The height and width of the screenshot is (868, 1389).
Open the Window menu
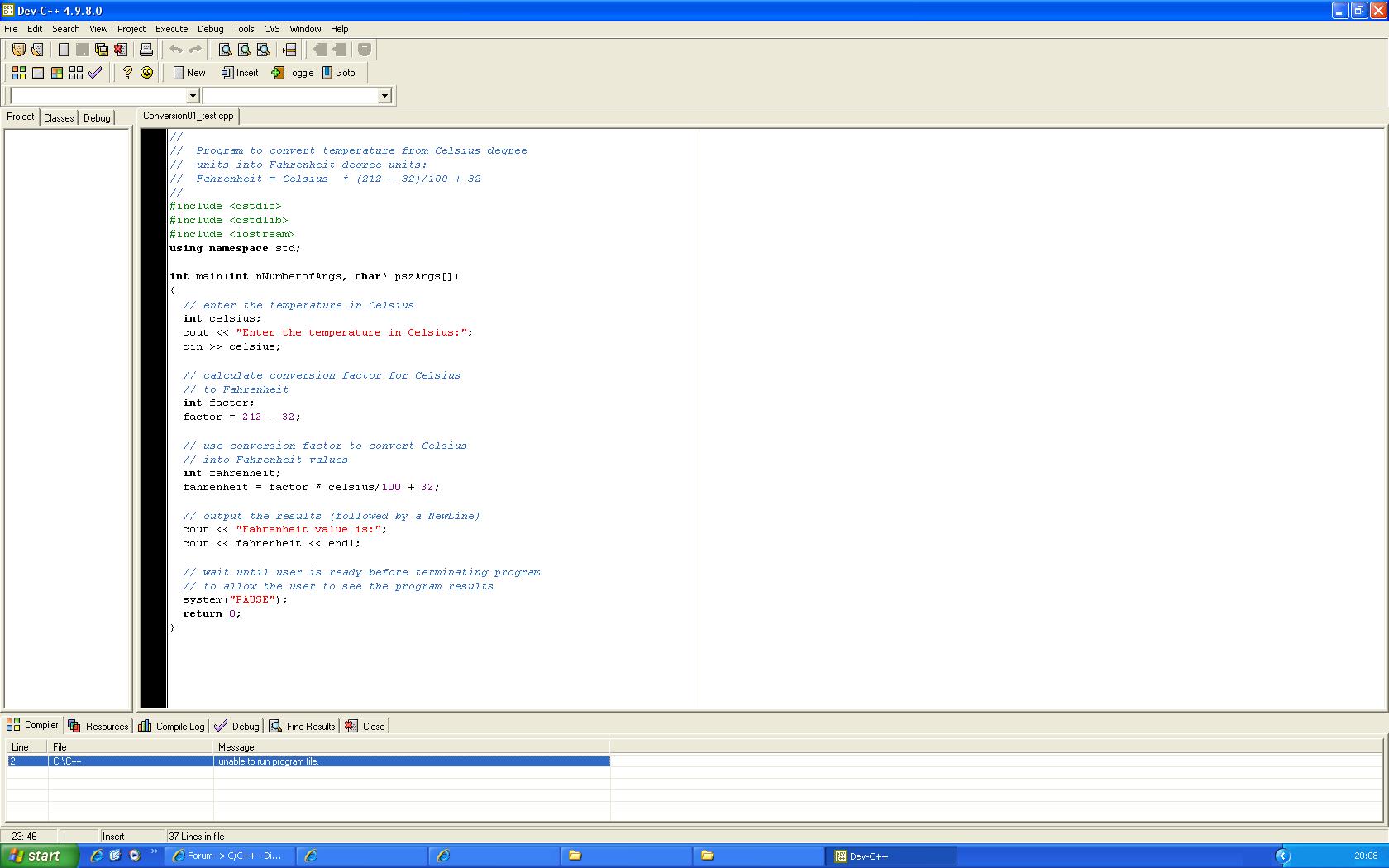pos(305,29)
